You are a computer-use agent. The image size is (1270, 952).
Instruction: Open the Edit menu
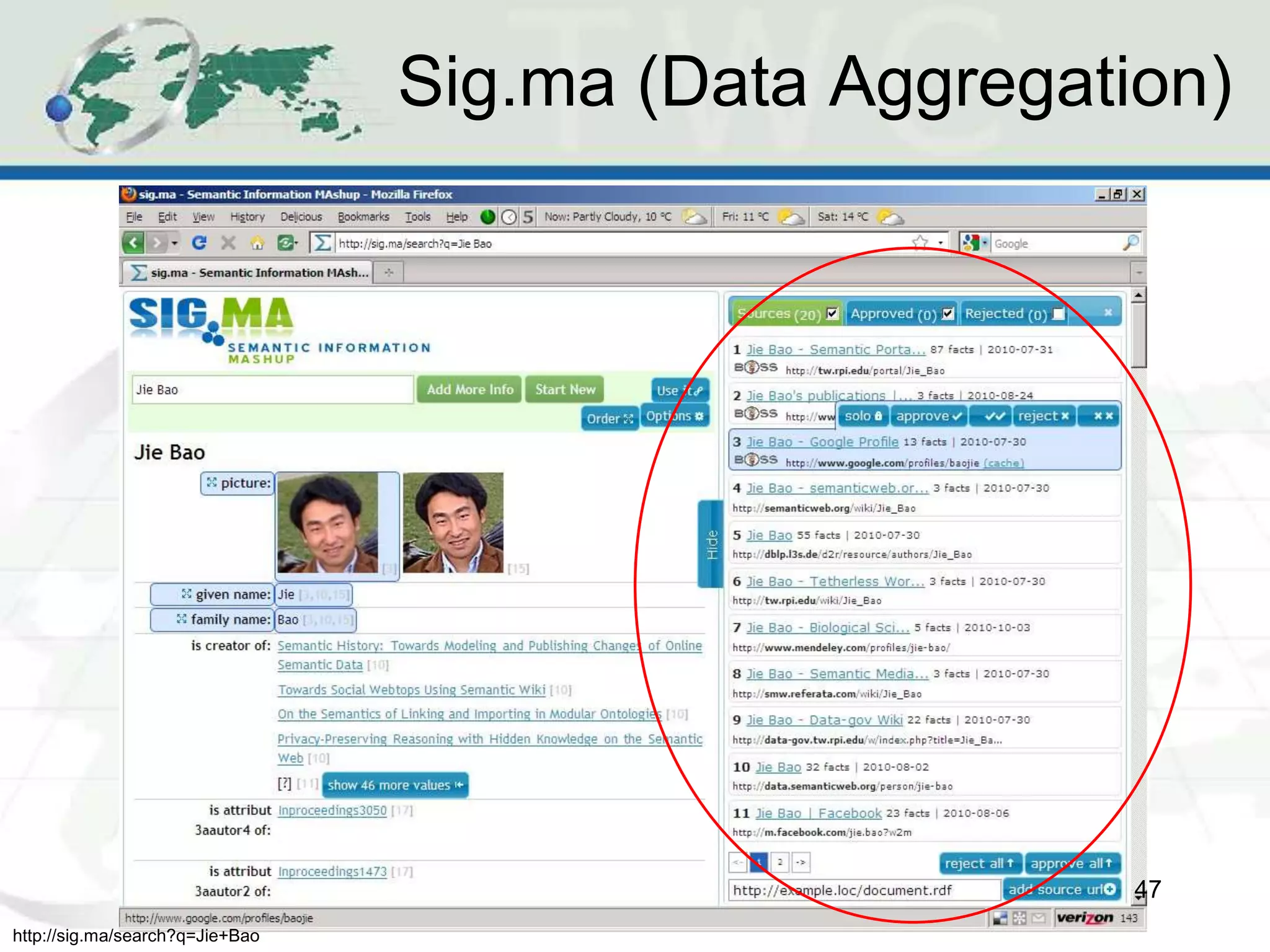(x=167, y=217)
